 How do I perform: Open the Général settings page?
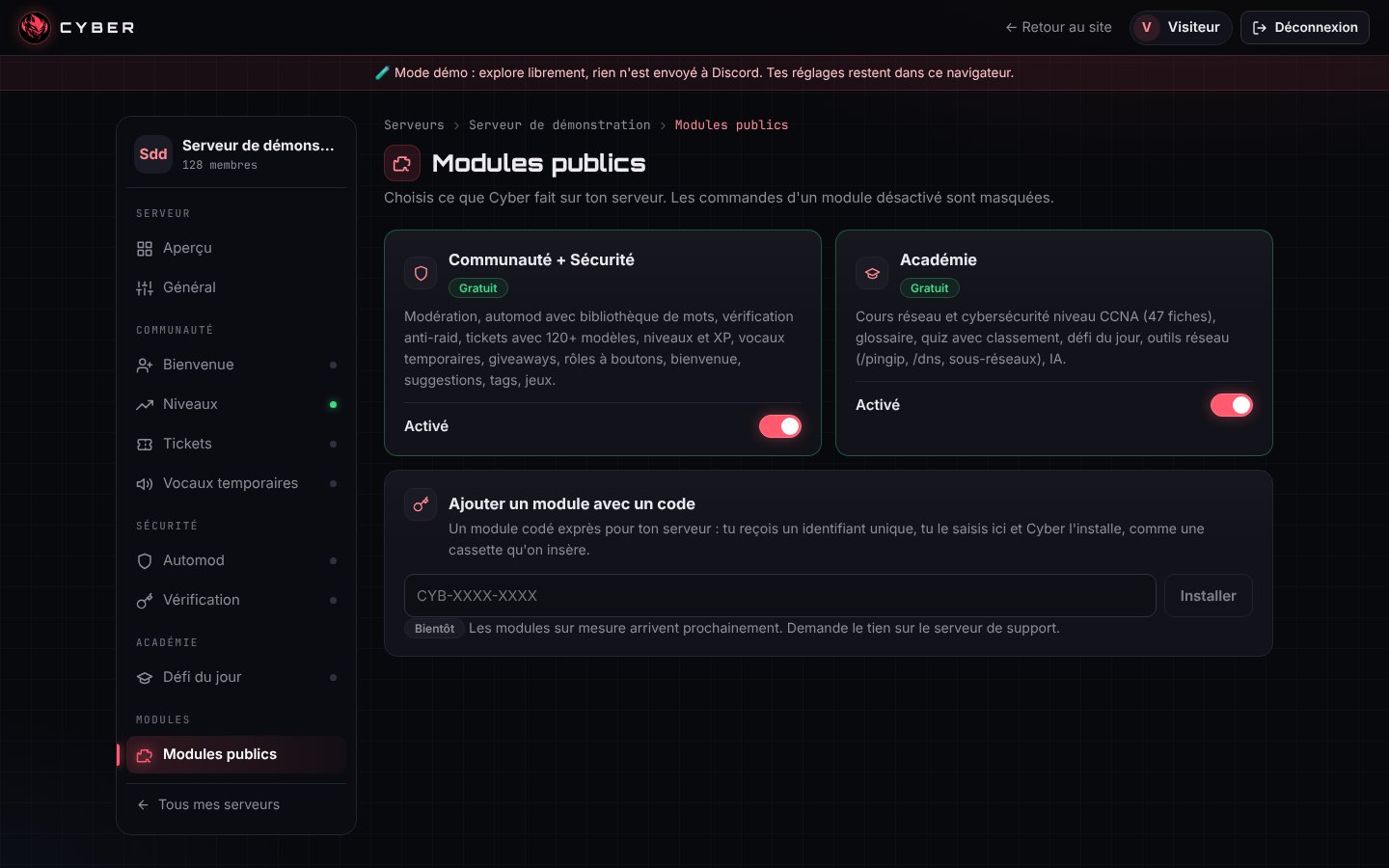tap(236, 288)
